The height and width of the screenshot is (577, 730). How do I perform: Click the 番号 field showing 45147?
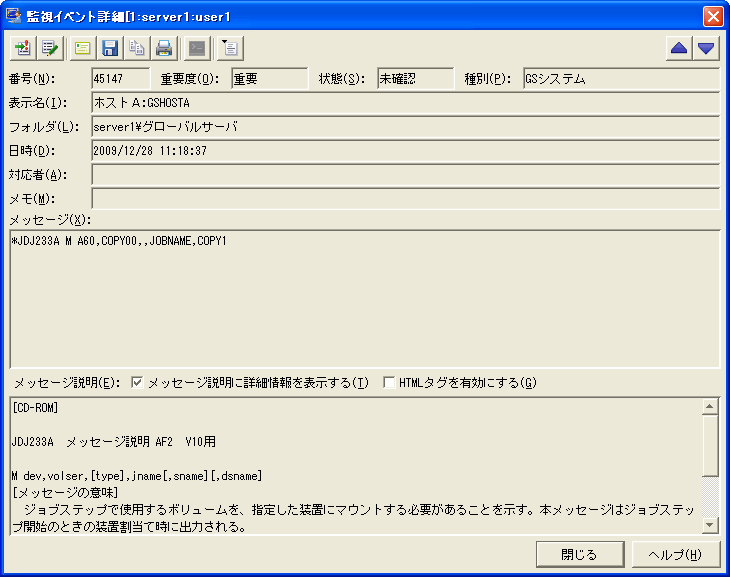coord(121,78)
